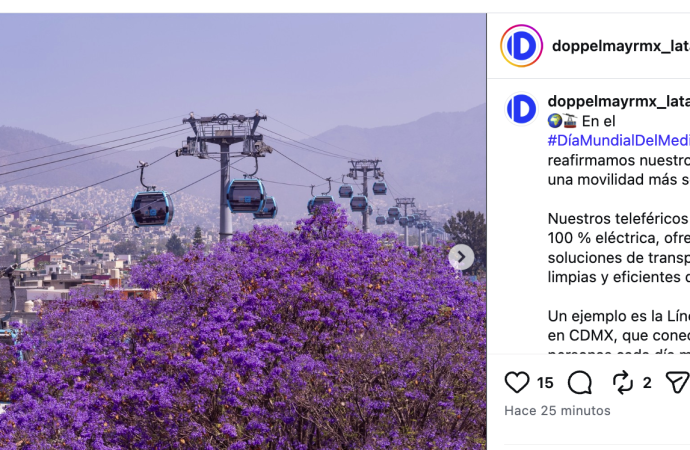Click caption line 'Nuestros teleféricos'
This screenshot has height=450, width=690.
[618, 219]
